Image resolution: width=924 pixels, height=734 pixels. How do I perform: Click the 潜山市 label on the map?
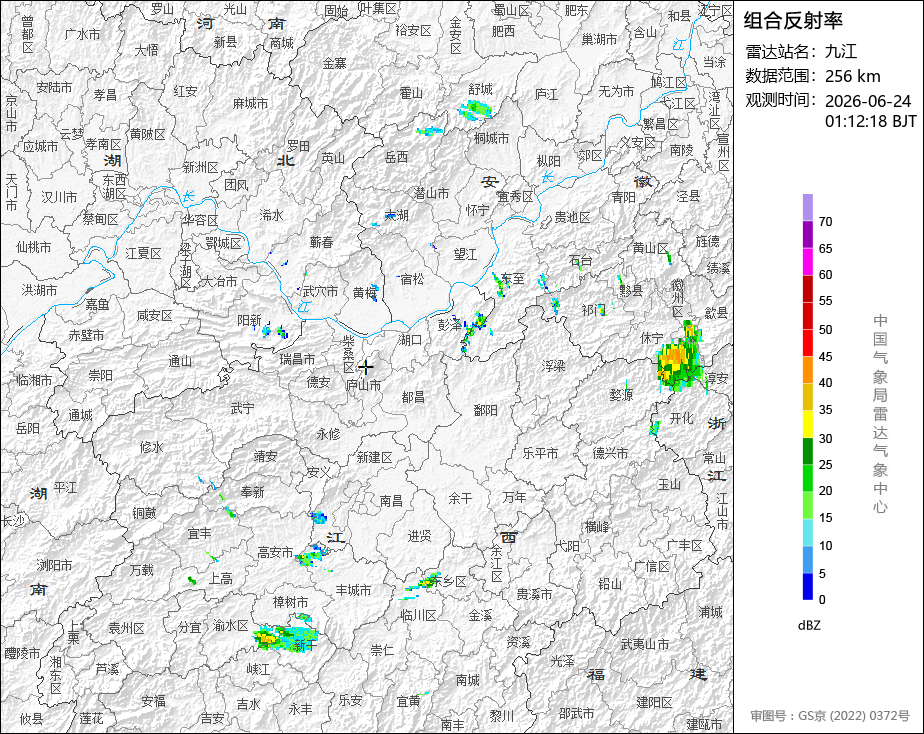click(x=431, y=193)
